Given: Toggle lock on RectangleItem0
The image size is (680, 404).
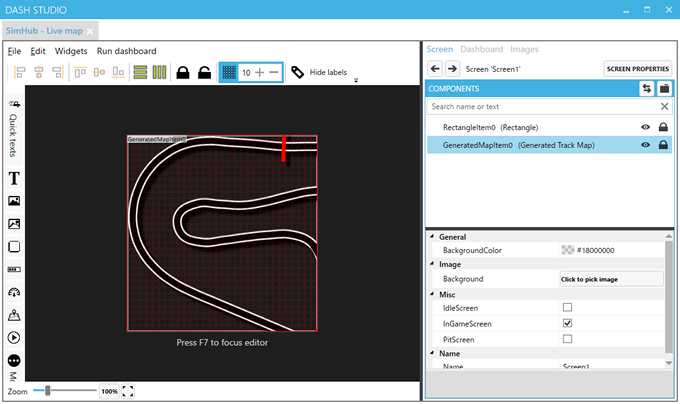Looking at the screenshot, I should (663, 127).
